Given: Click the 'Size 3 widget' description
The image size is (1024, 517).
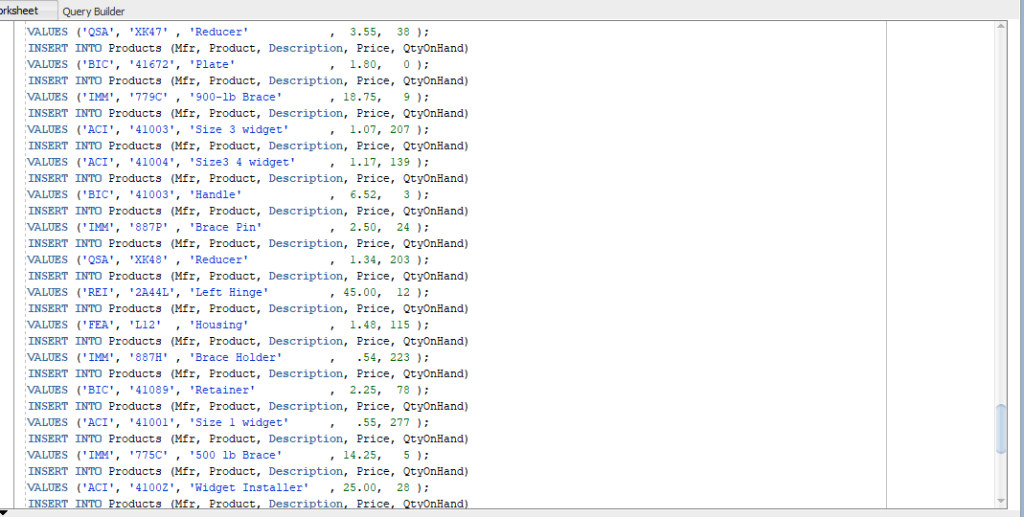Looking at the screenshot, I should tap(239, 130).
